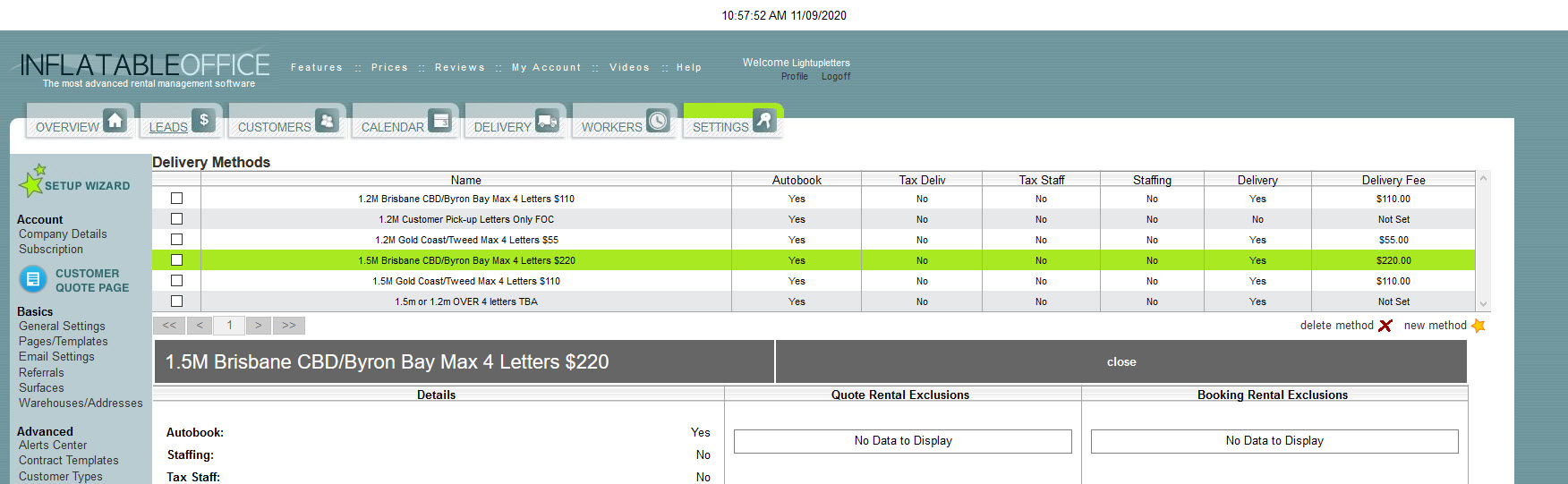Open the Customer Quote Page icon
Viewport: 1568px width, 484px height.
pos(33,280)
